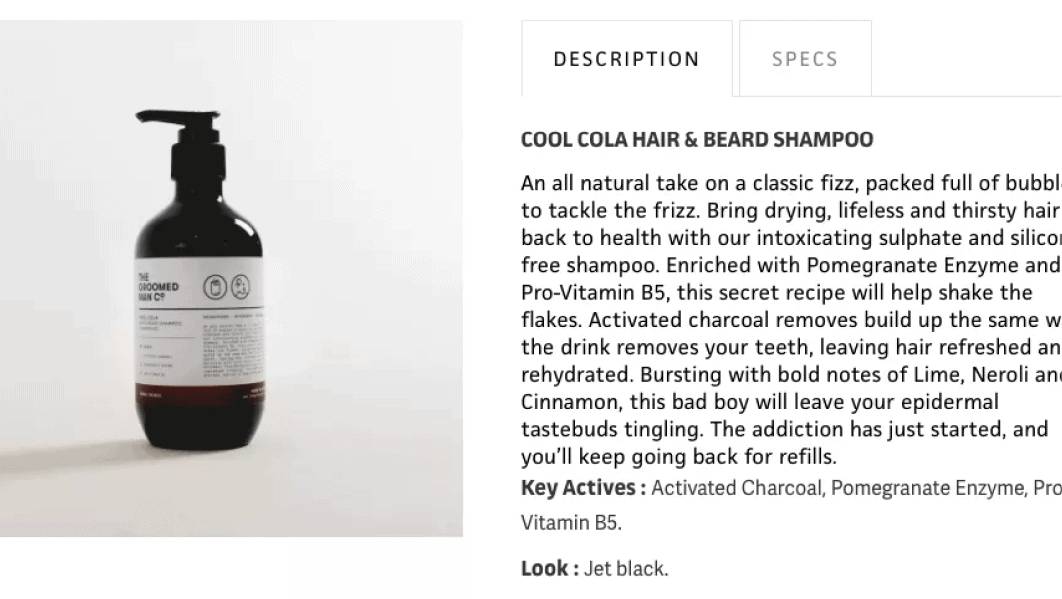This screenshot has width=1062, height=599.
Task: Click the Jet black text
Action: [x=626, y=569]
